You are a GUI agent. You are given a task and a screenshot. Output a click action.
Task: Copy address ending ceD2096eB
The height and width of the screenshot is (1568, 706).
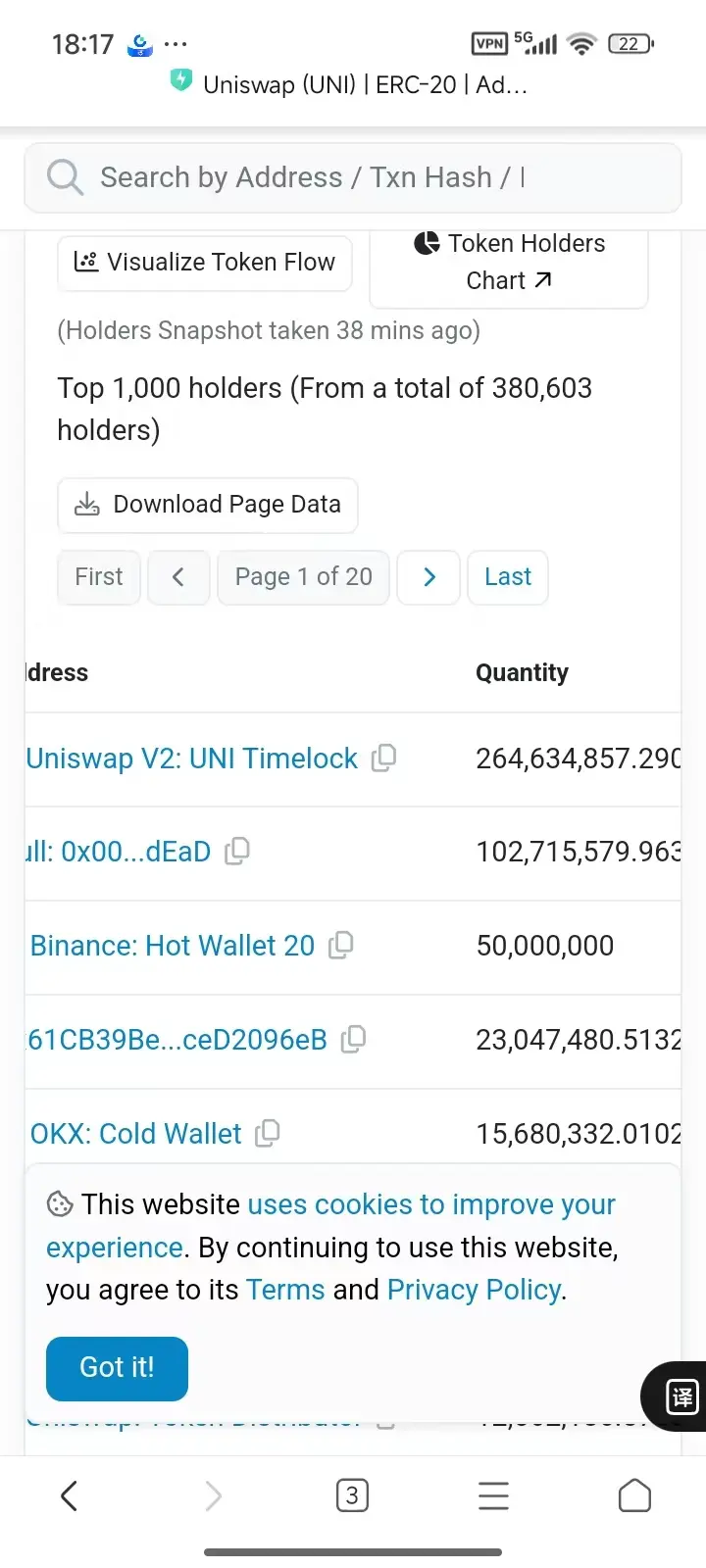[x=353, y=1039]
